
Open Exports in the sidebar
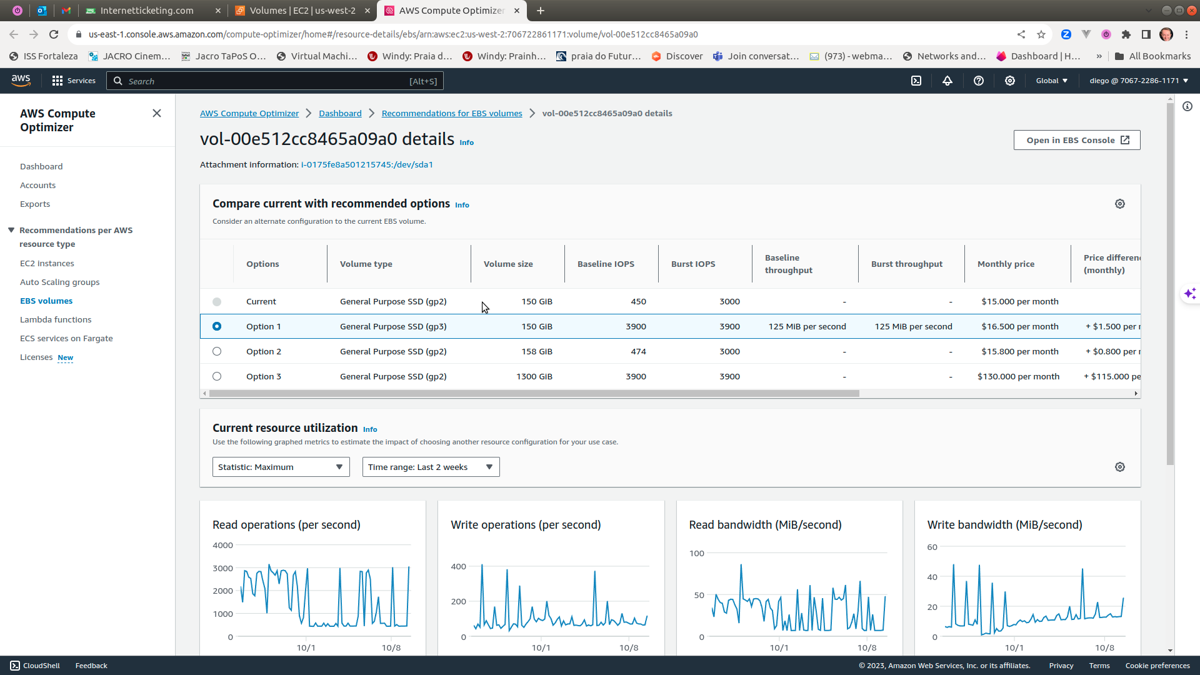[x=35, y=204]
